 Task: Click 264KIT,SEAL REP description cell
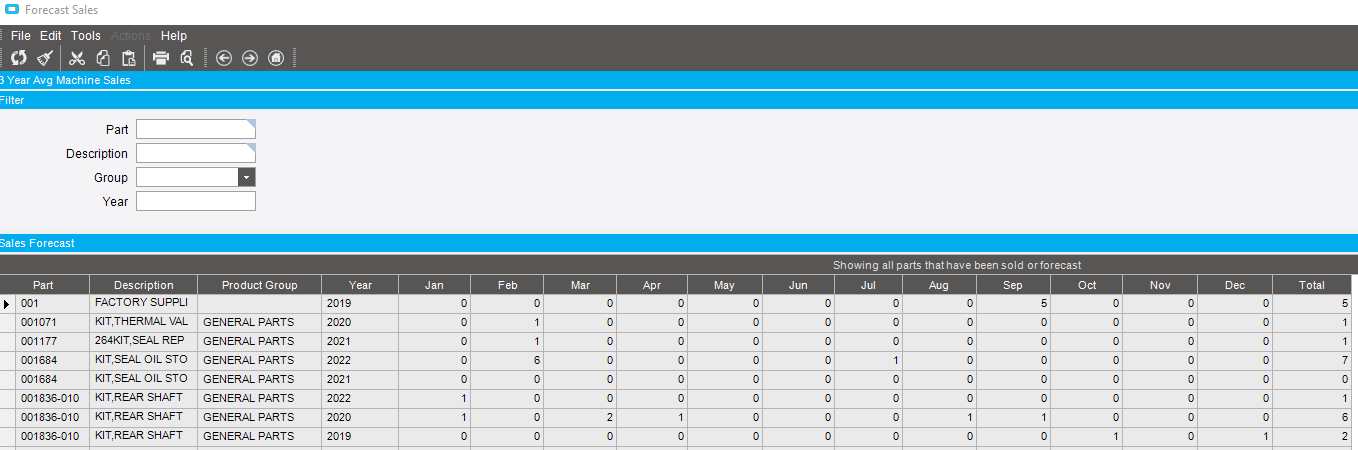[x=144, y=341]
